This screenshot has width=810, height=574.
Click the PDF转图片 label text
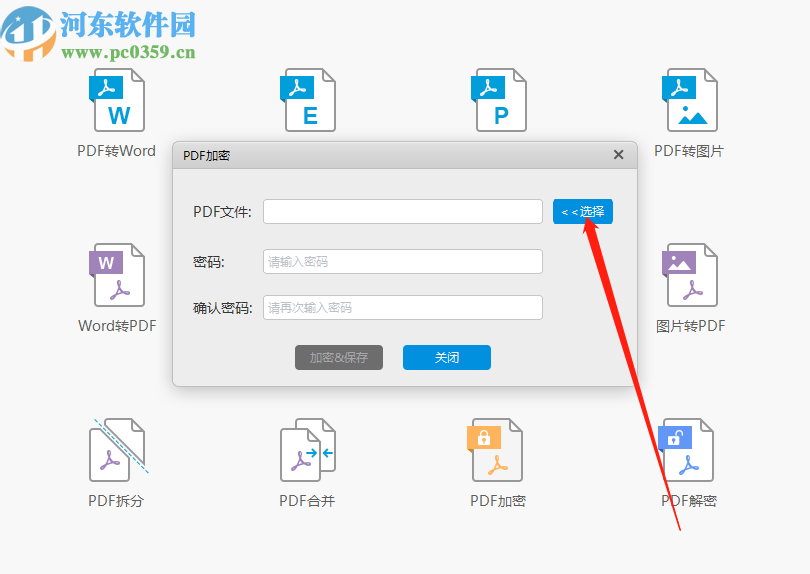pos(689,151)
